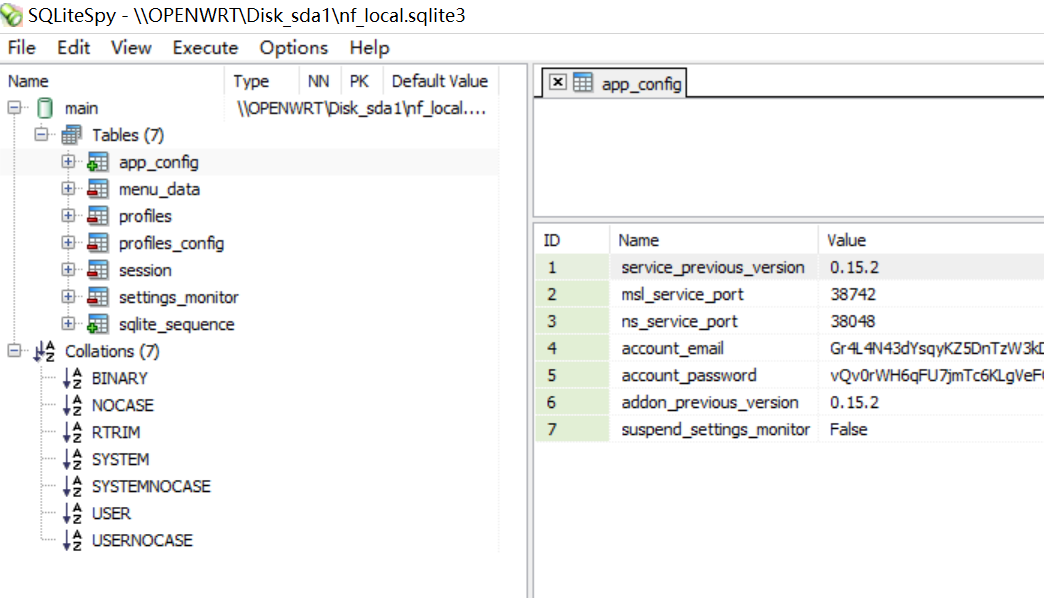Select the Collations (7) tree label

[x=112, y=351]
